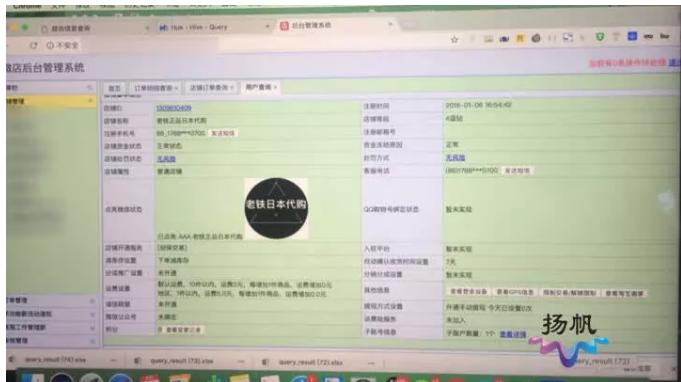Click the 不安全 site security indicator
The image size is (681, 382).
click(63, 45)
